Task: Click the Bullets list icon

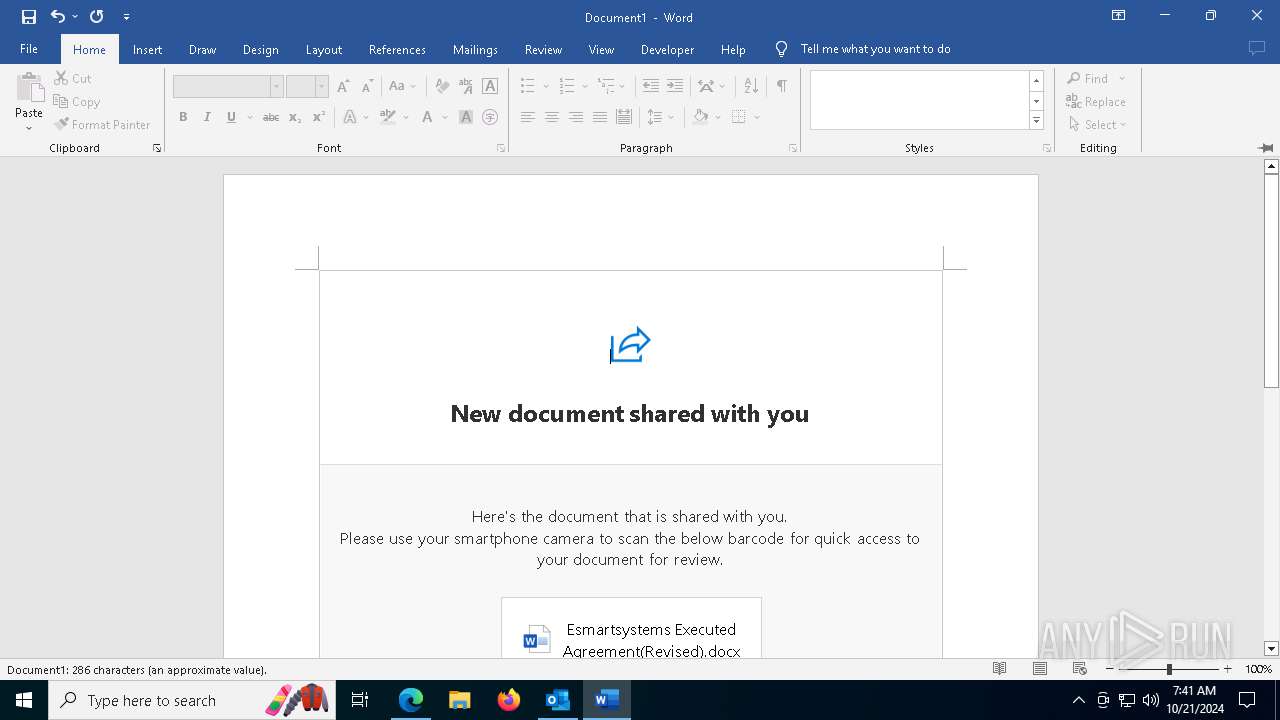Action: tap(528, 86)
